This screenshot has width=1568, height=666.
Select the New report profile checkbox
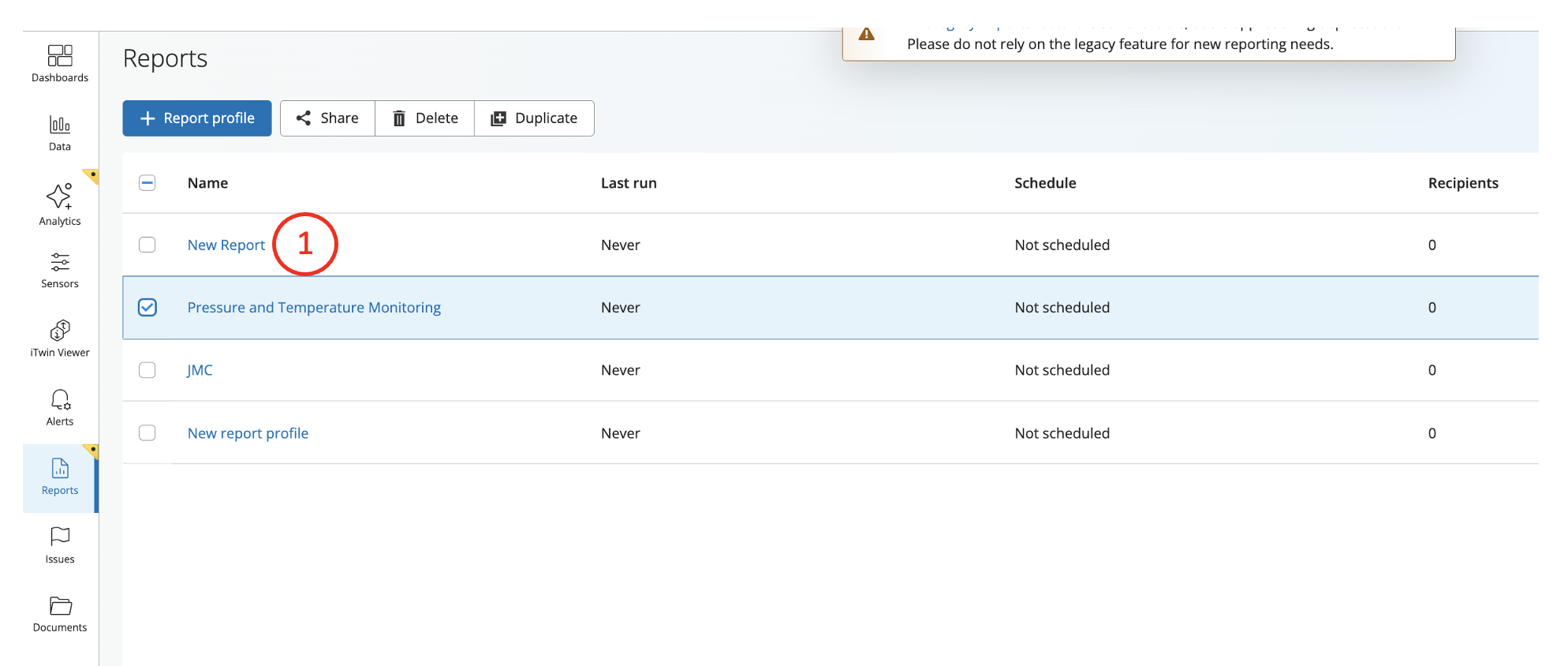(x=147, y=433)
